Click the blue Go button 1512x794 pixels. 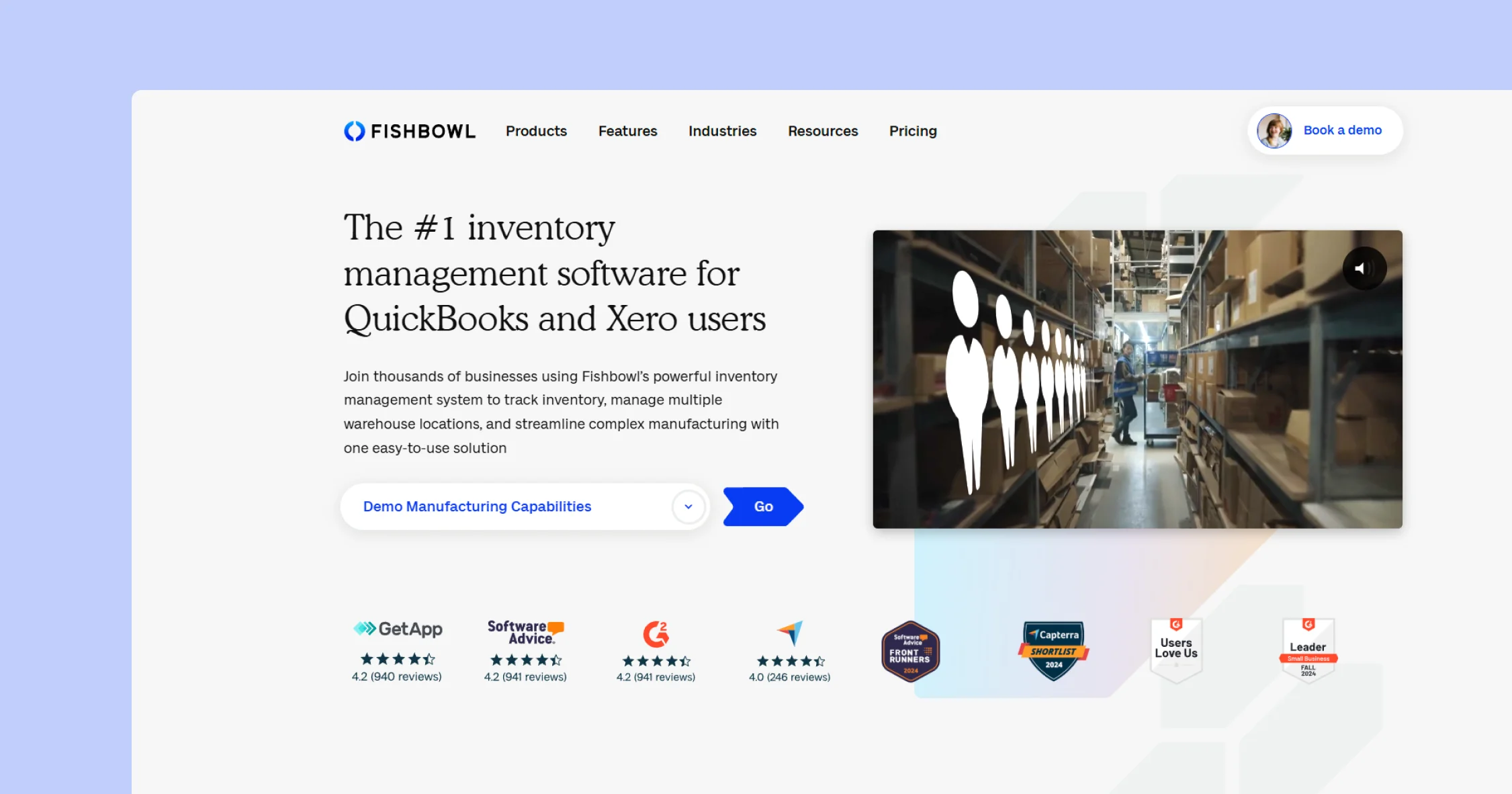pyautogui.click(x=763, y=506)
